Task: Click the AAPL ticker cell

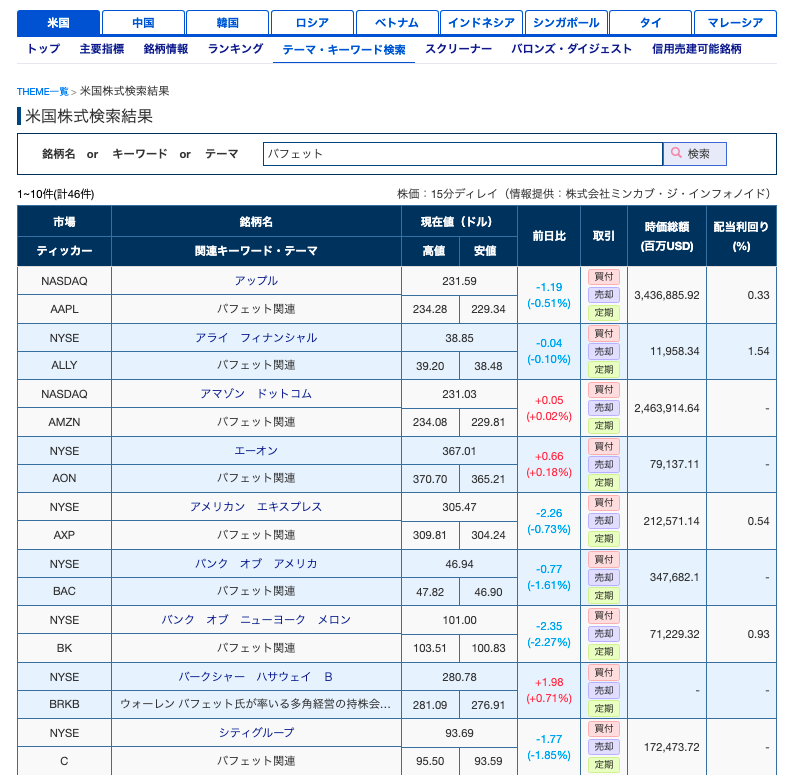Action: click(64, 309)
